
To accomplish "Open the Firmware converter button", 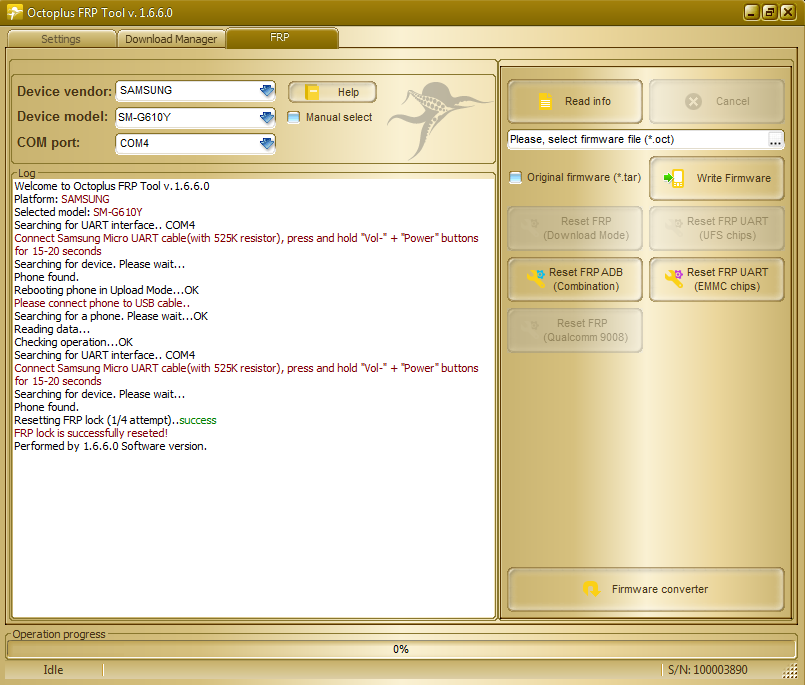I will 646,589.
